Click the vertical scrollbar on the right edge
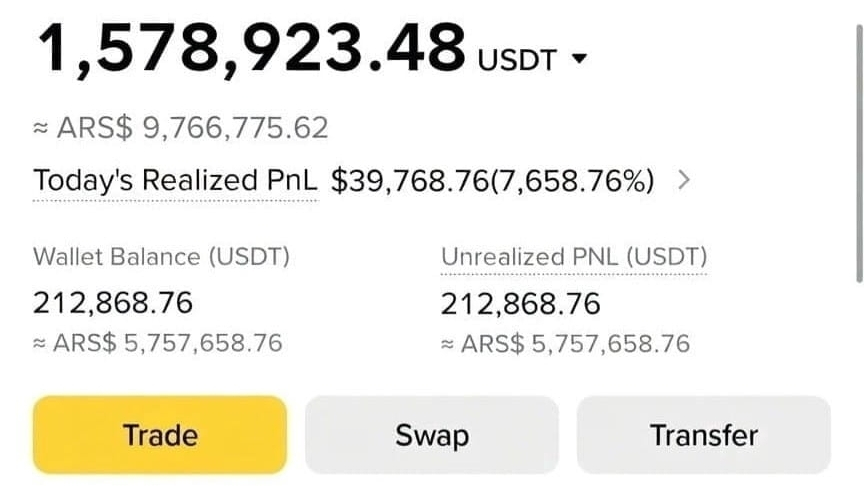Screen dimensions: 864x486 click(857, 150)
